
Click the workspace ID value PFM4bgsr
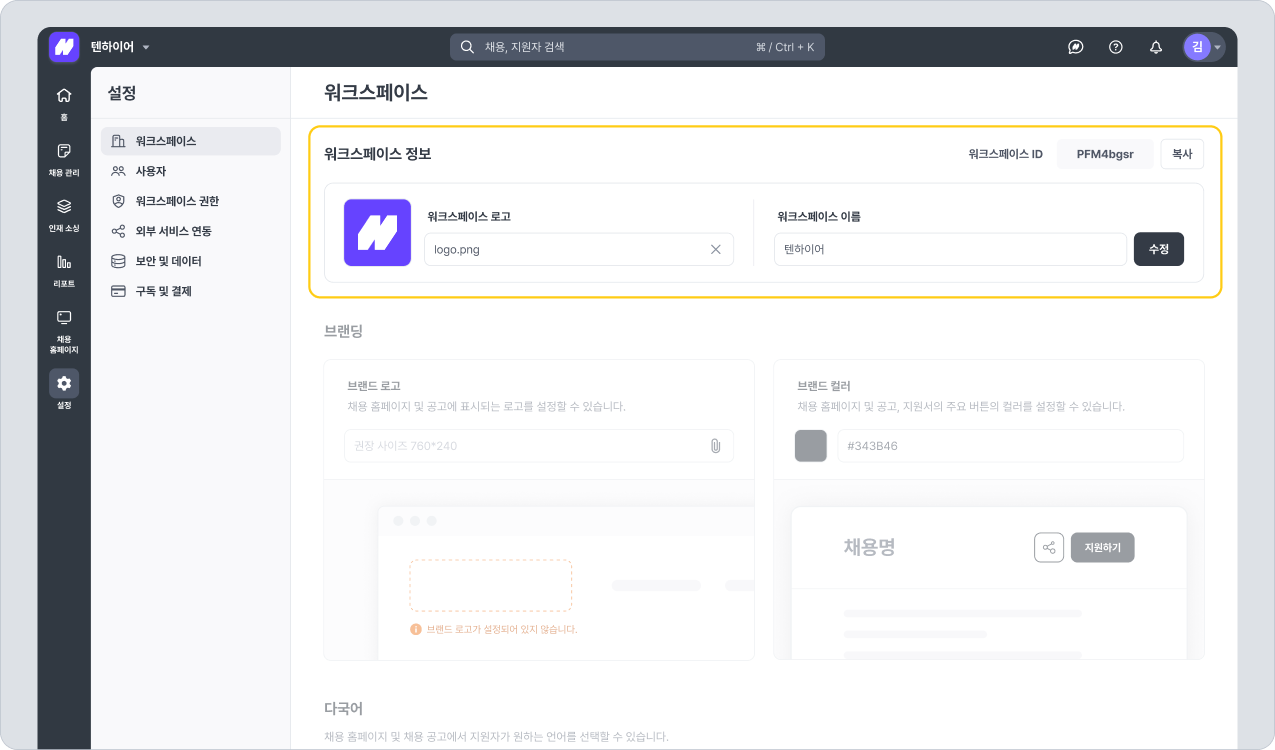1105,154
